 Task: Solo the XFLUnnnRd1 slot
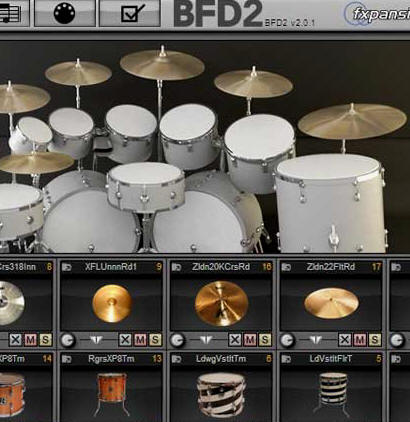tap(155, 340)
